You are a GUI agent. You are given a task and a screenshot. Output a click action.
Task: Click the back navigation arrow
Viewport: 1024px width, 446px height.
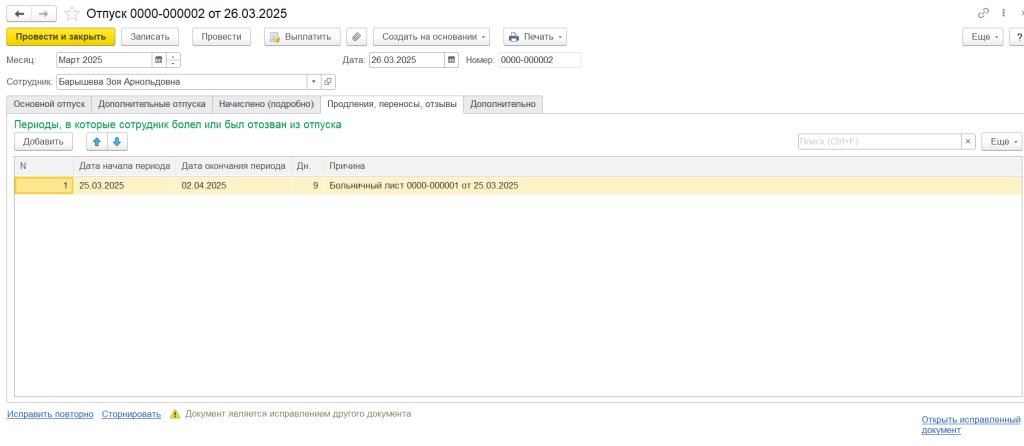click(20, 13)
